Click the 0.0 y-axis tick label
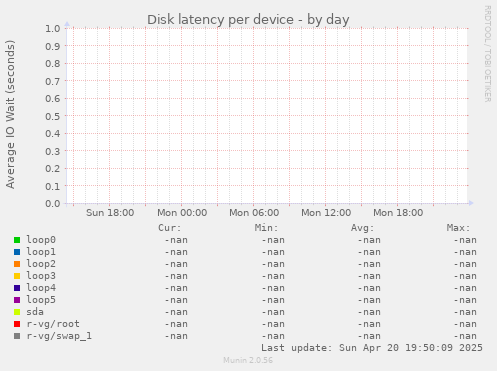The height and width of the screenshot is (371, 497). (53, 204)
